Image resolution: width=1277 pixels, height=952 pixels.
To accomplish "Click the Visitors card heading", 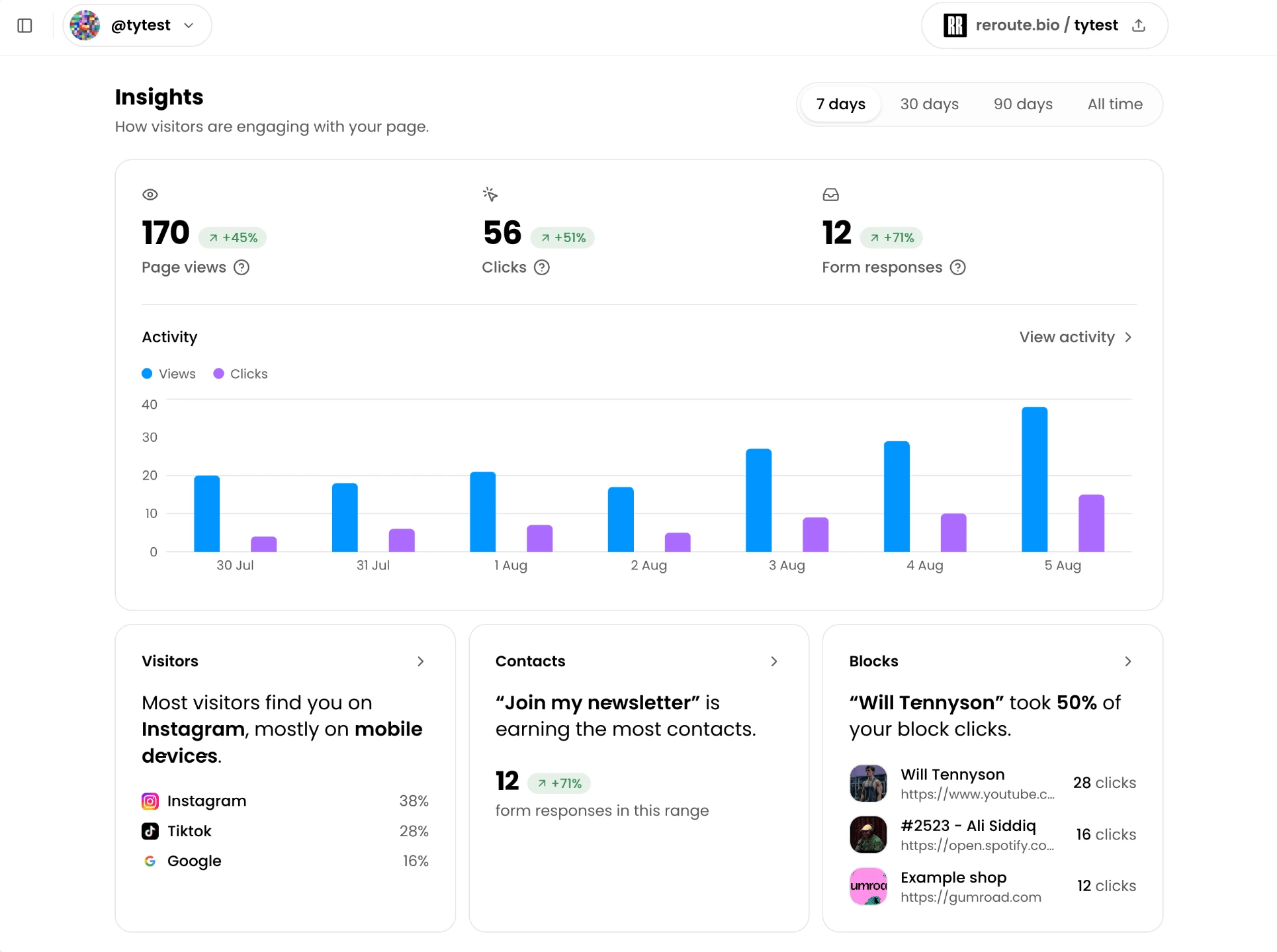I will pos(170,662).
